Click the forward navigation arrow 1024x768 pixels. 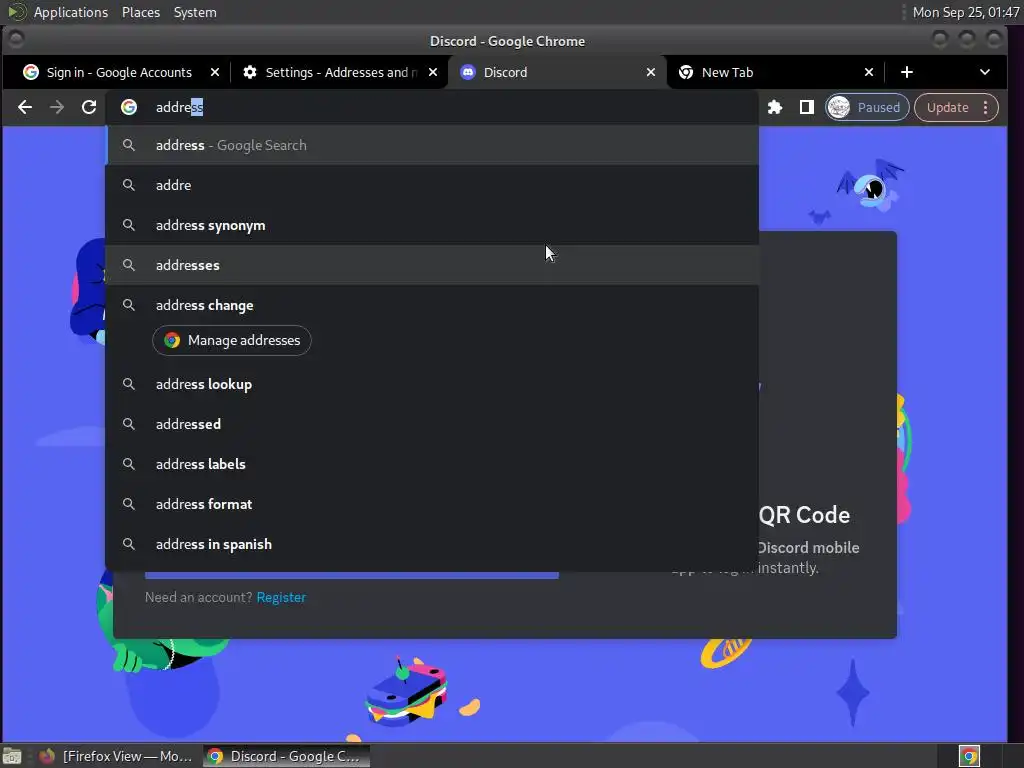57,107
